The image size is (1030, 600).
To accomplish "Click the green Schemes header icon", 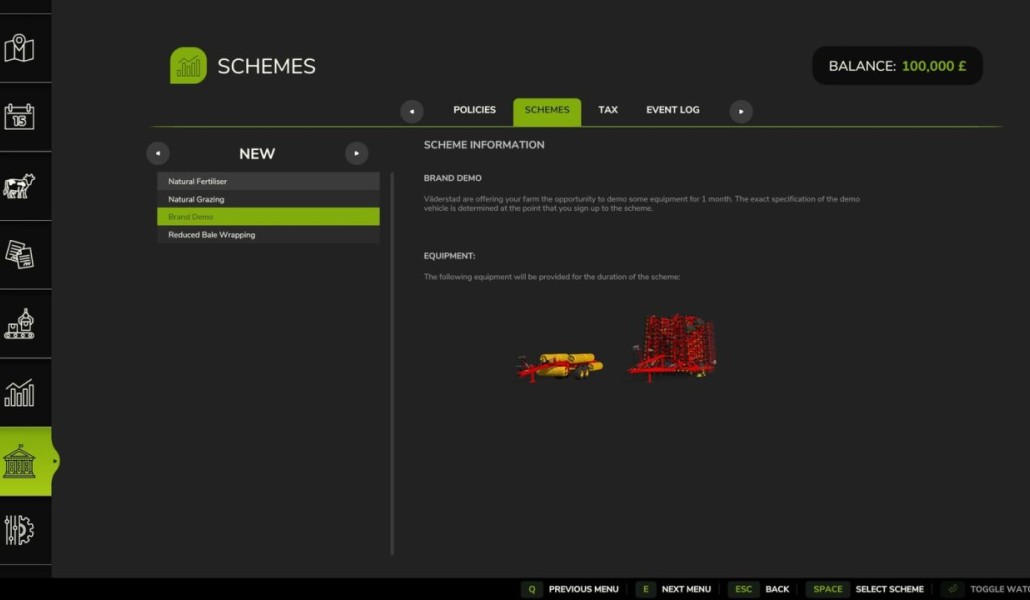I will click(x=188, y=65).
